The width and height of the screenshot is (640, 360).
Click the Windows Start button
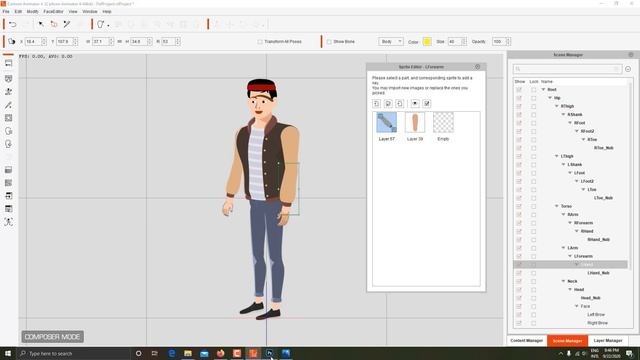point(8,353)
